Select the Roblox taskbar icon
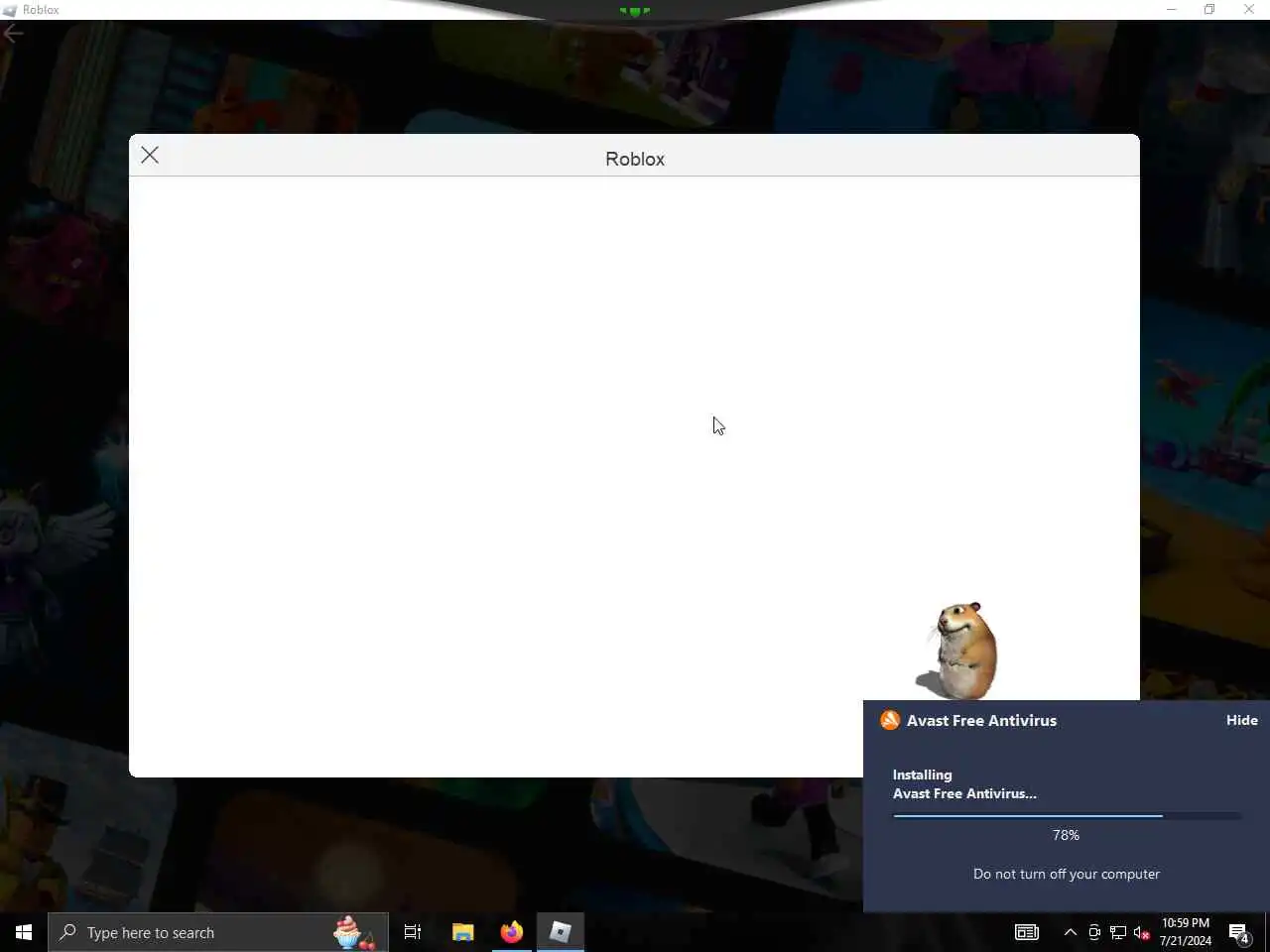 [561, 932]
